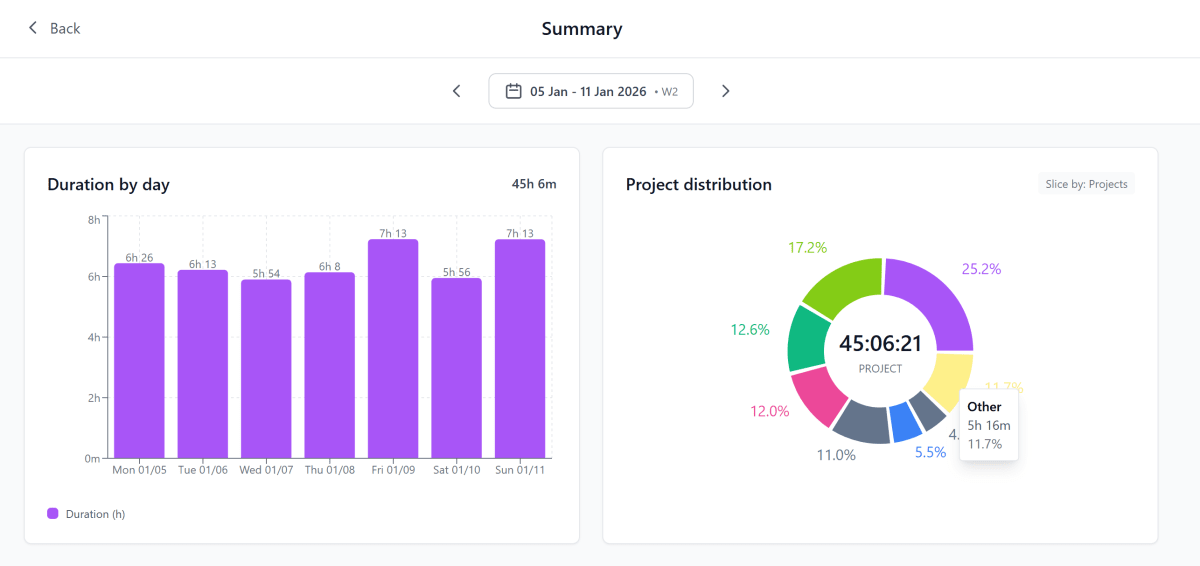
Task: Click the calendar icon in date picker
Action: point(514,91)
